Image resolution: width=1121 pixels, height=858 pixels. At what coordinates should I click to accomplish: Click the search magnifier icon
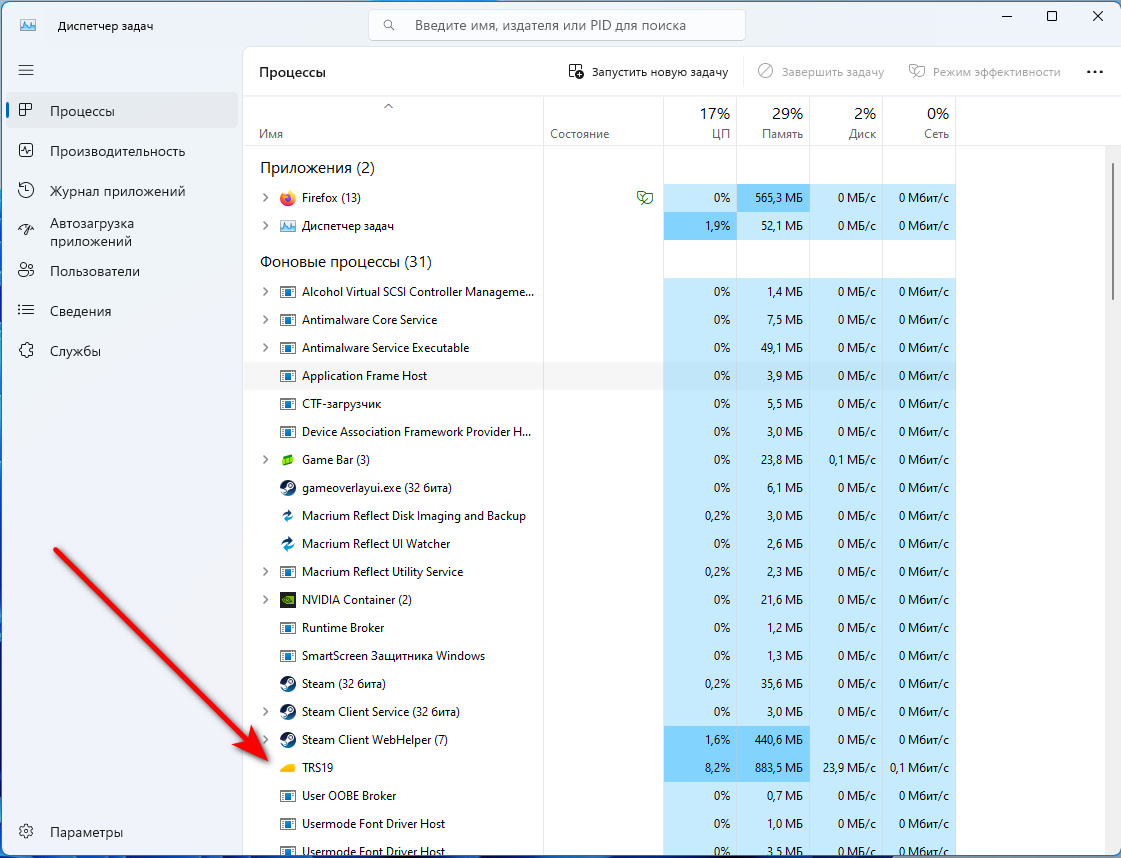coord(389,25)
